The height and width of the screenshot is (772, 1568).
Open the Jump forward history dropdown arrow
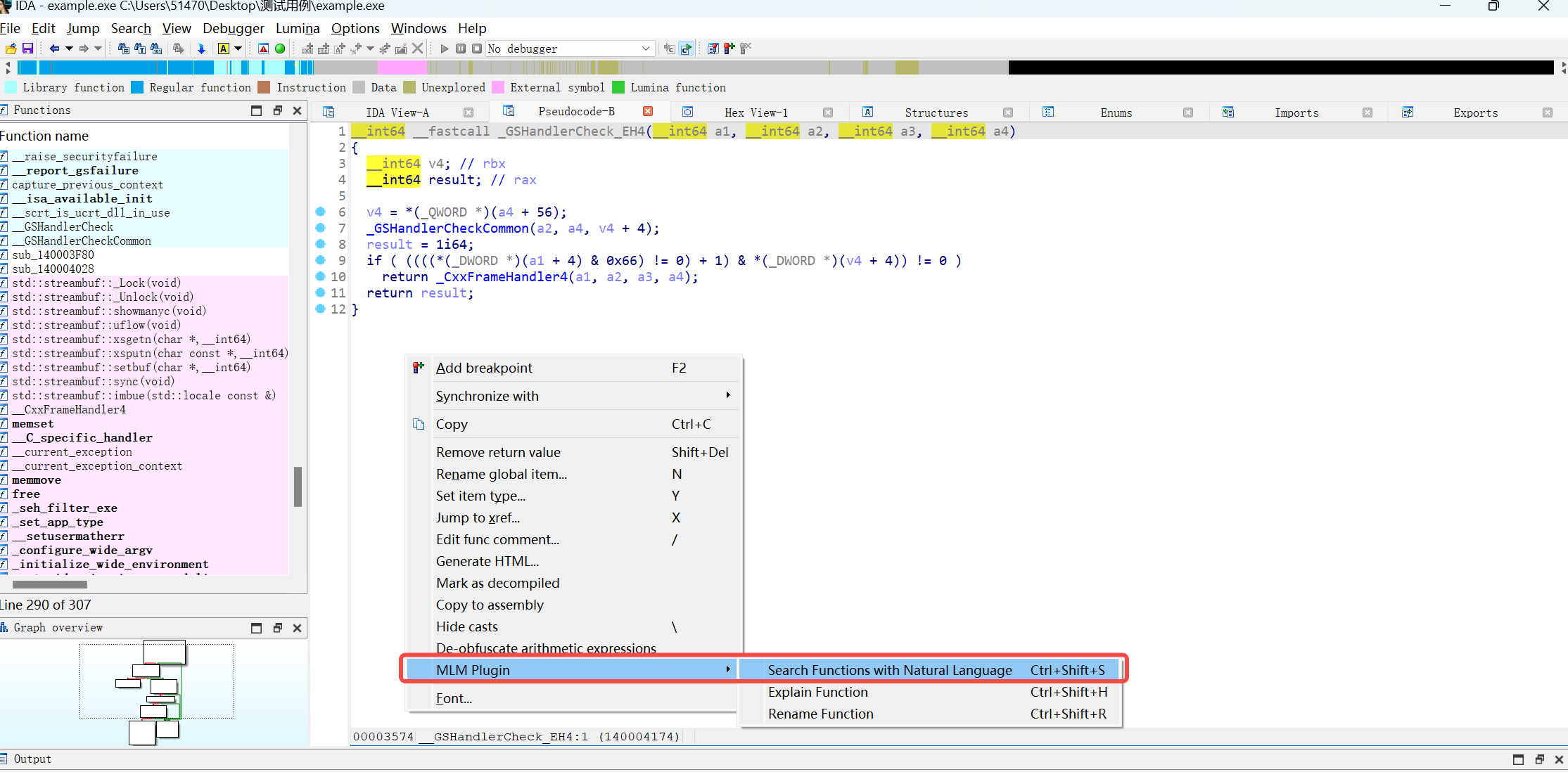tap(98, 49)
